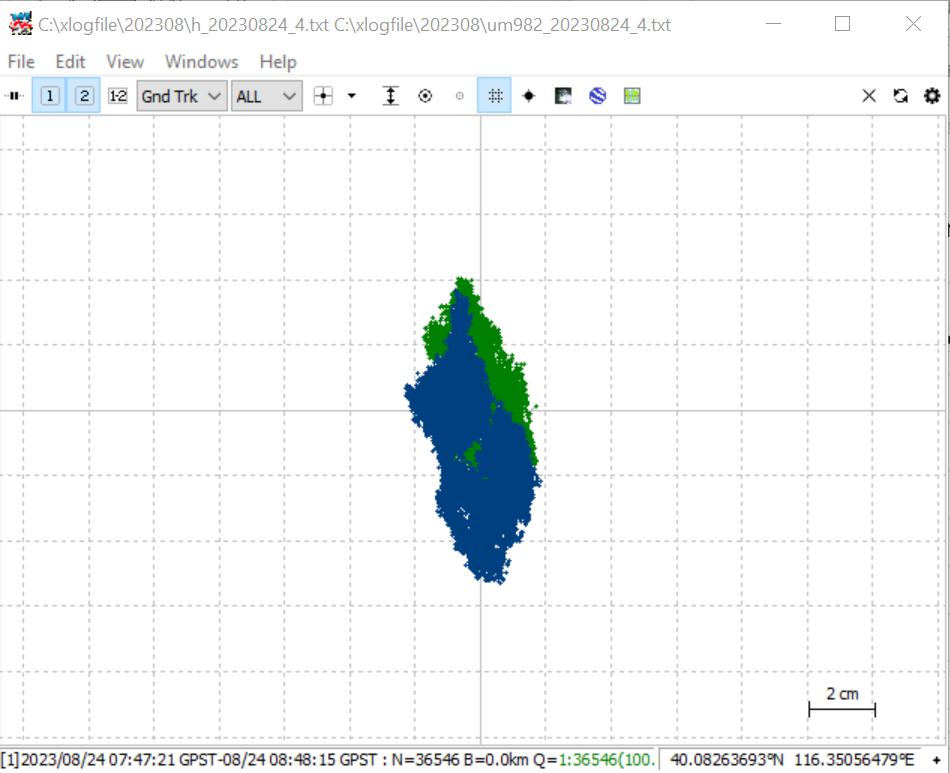Toggle solution 1-2 difference button
This screenshot has height=773, width=950.
click(118, 96)
